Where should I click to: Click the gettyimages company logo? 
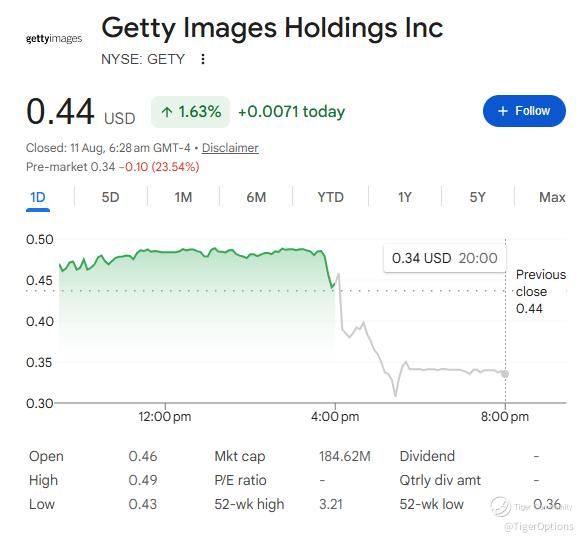coord(54,39)
